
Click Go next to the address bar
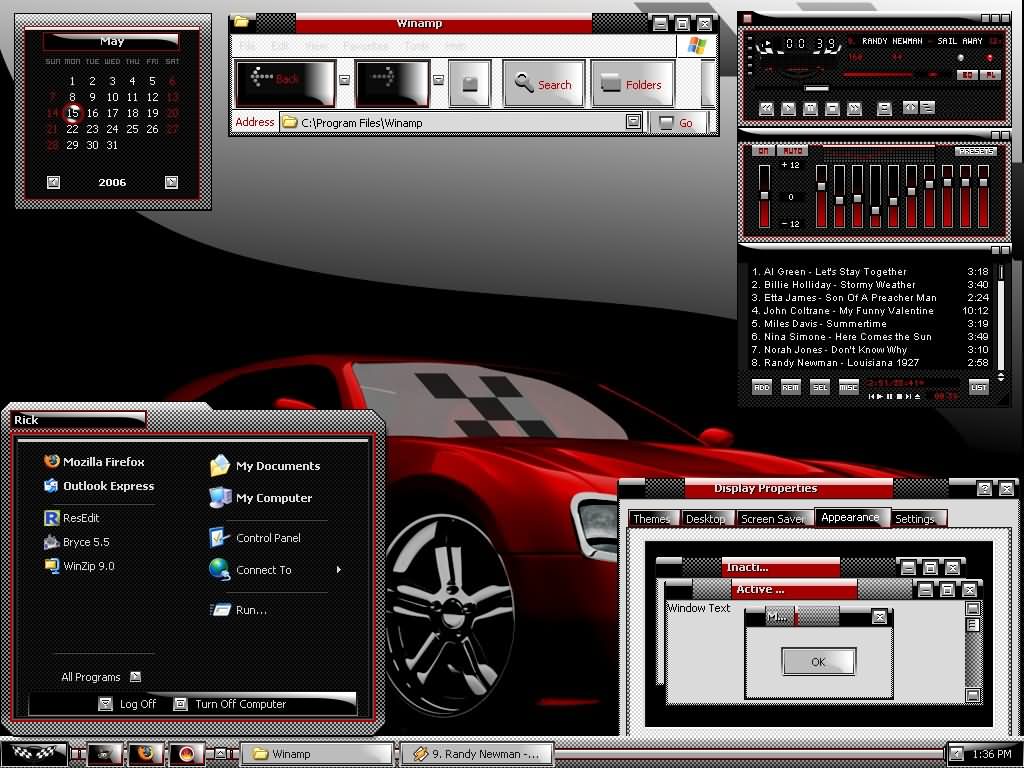coord(677,123)
